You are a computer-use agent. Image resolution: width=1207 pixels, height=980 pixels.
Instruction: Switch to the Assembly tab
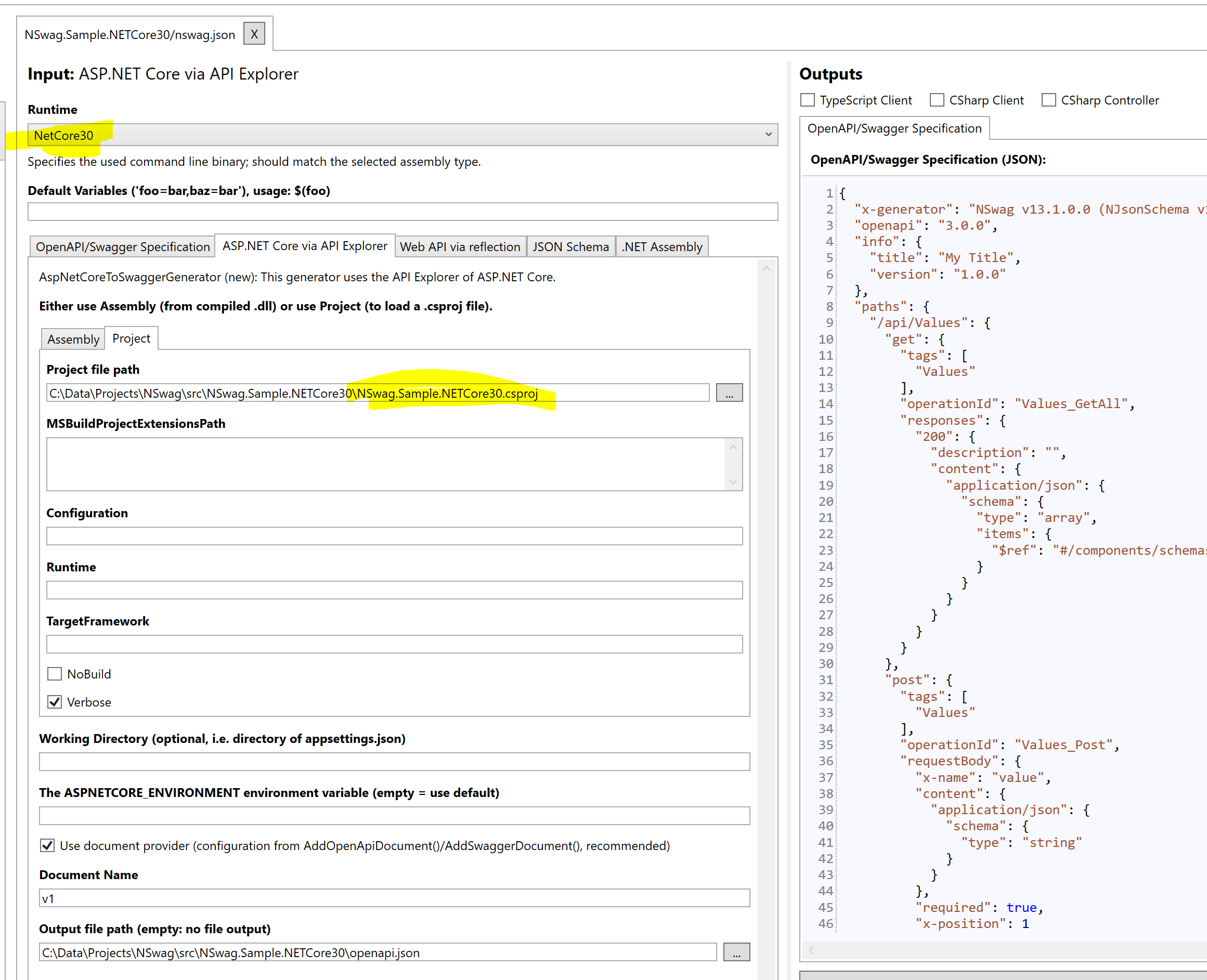click(72, 338)
